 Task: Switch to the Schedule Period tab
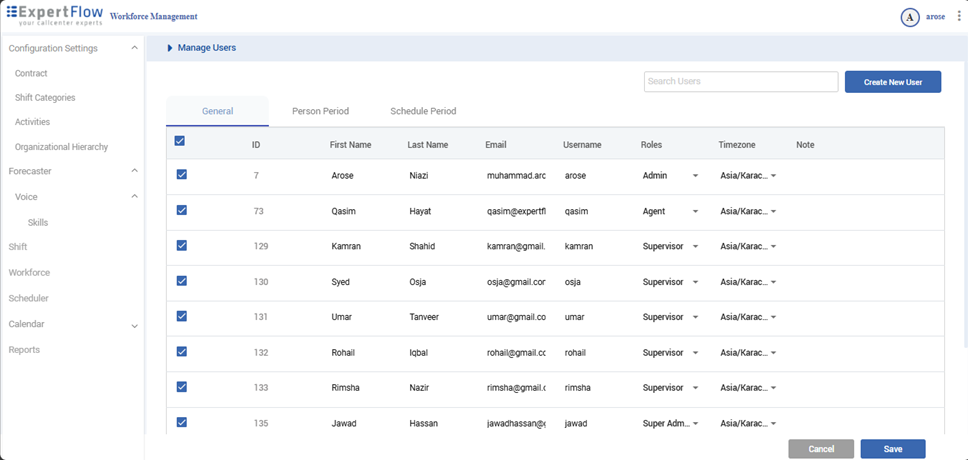[423, 111]
